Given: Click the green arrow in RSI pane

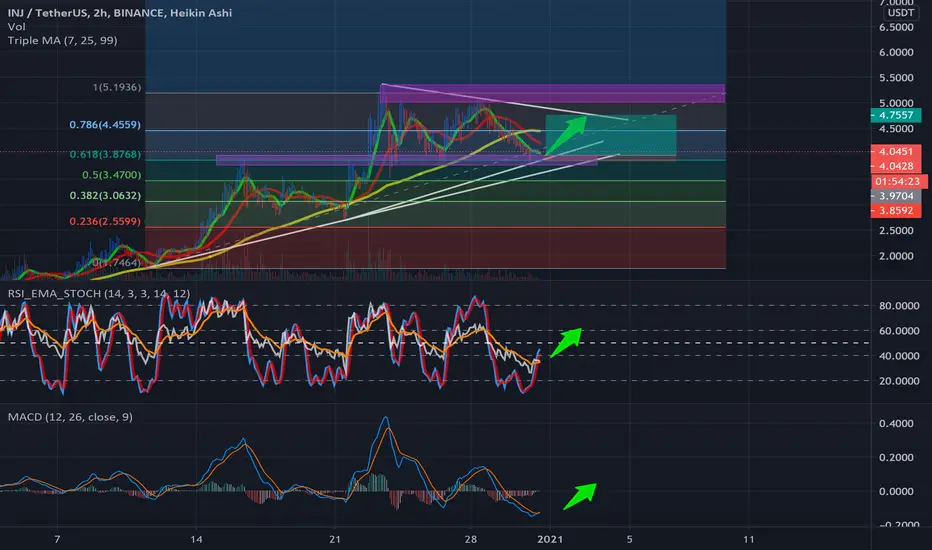Looking at the screenshot, I should coord(566,342).
